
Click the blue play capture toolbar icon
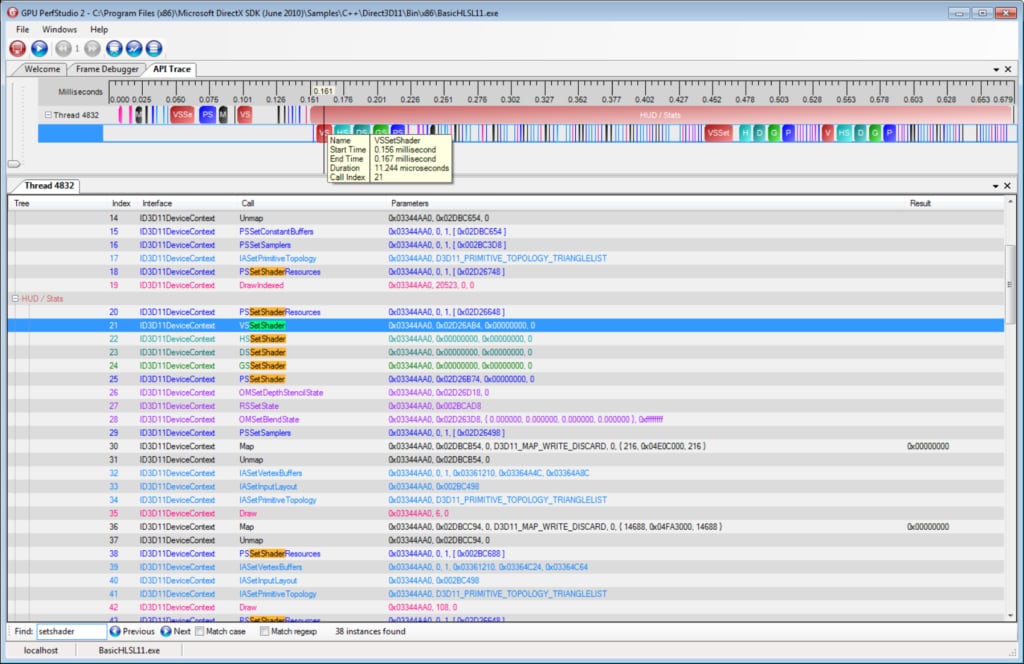[x=39, y=47]
